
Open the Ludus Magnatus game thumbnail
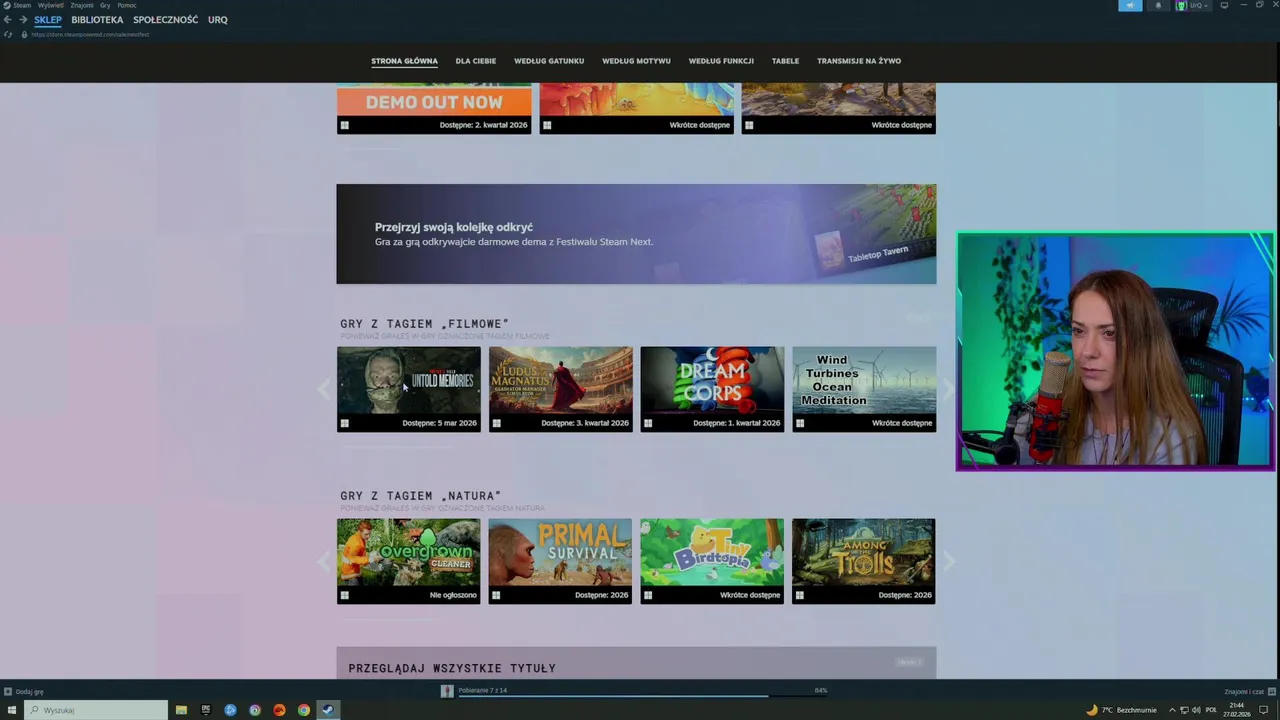click(x=561, y=381)
